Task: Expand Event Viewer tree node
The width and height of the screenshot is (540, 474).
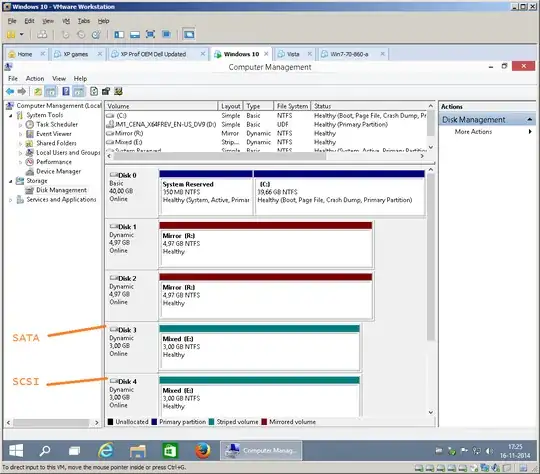Action: click(x=20, y=134)
